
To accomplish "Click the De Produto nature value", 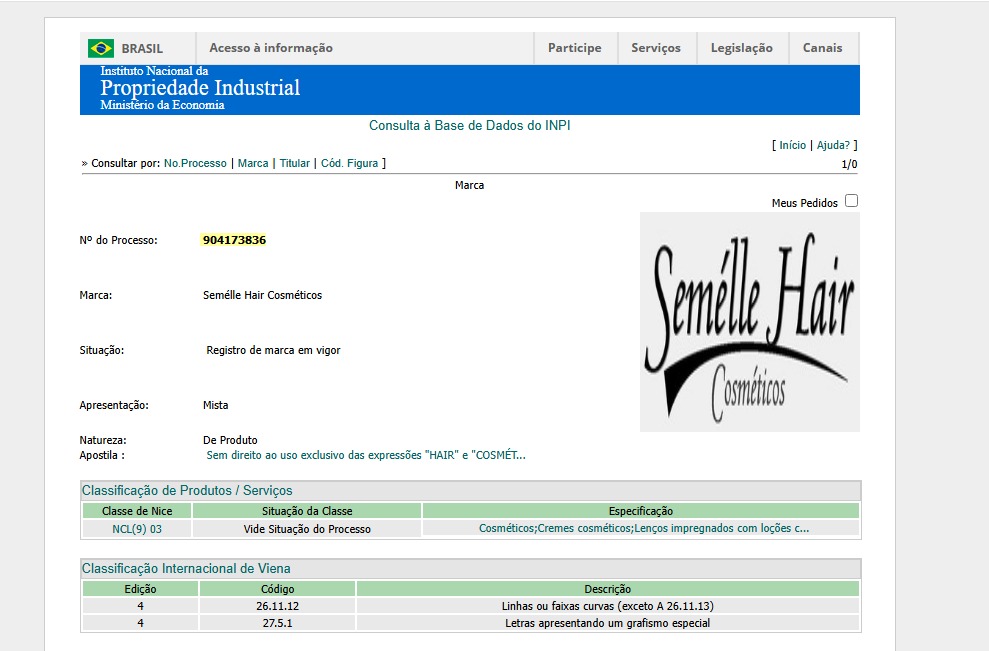I will 230,440.
